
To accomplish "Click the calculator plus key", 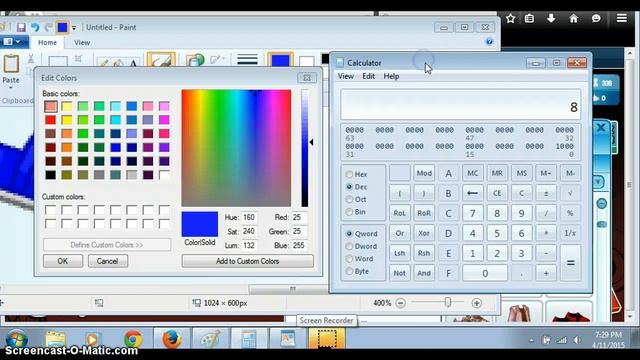I will click(x=546, y=273).
